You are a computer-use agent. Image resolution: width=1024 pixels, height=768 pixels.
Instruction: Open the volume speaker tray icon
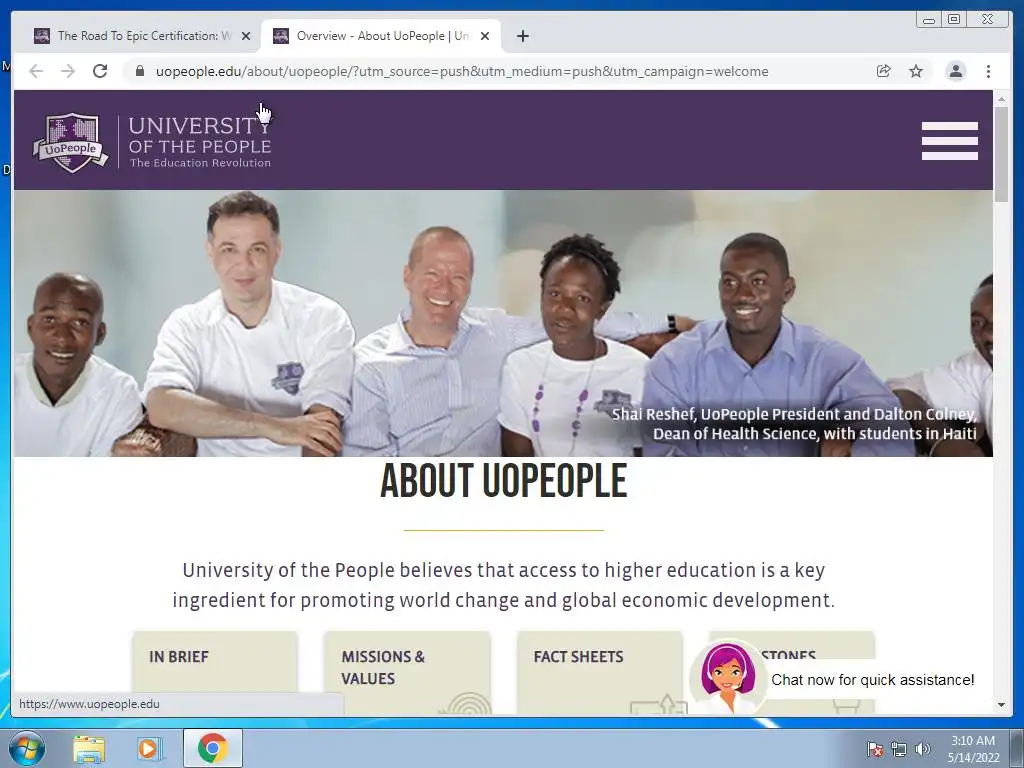click(x=923, y=749)
